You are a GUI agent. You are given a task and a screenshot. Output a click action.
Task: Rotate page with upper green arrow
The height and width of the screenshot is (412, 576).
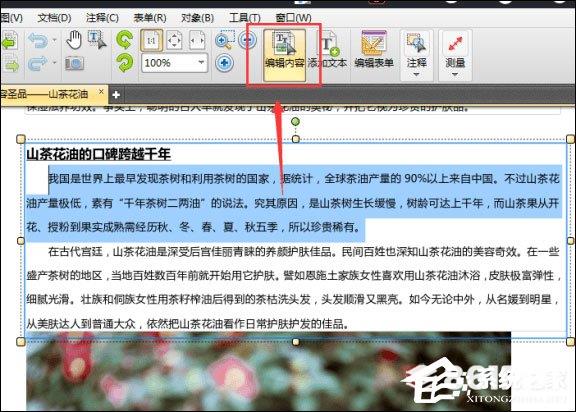coord(125,40)
